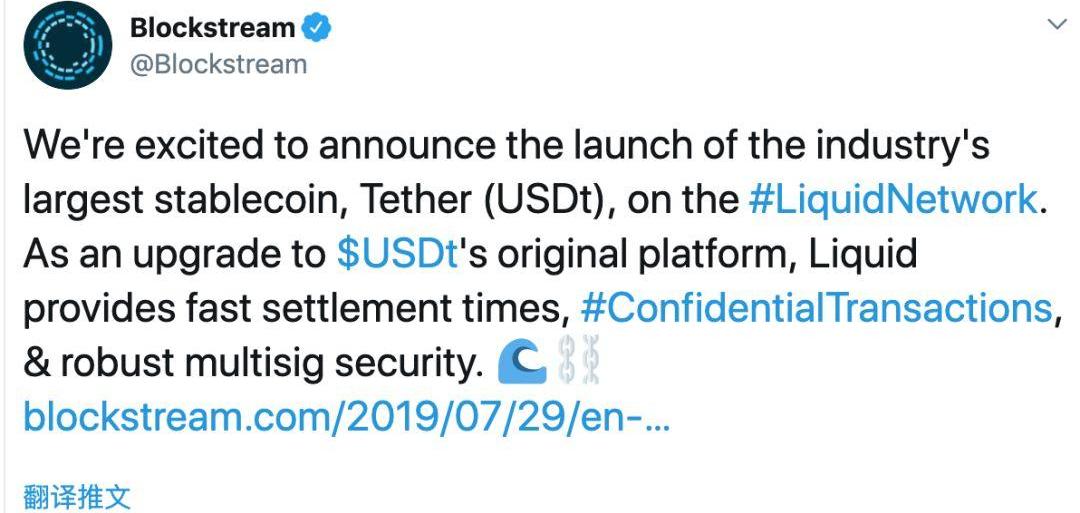Click the blue verified badge

point(317,28)
